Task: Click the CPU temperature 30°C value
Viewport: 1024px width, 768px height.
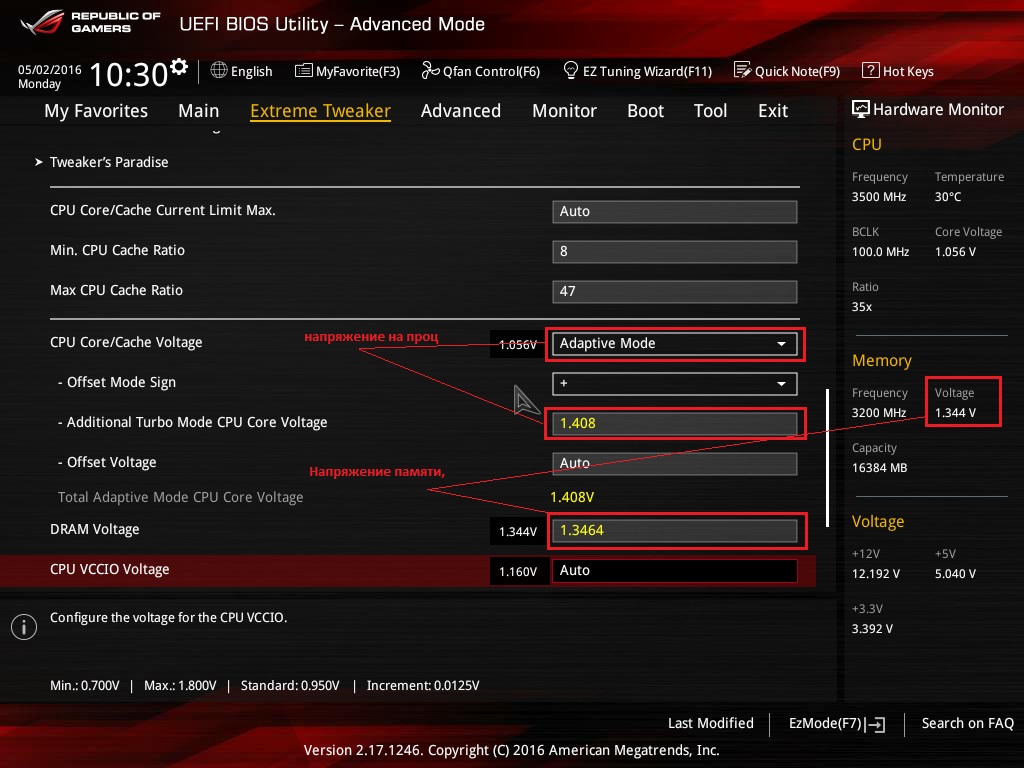Action: tap(948, 197)
